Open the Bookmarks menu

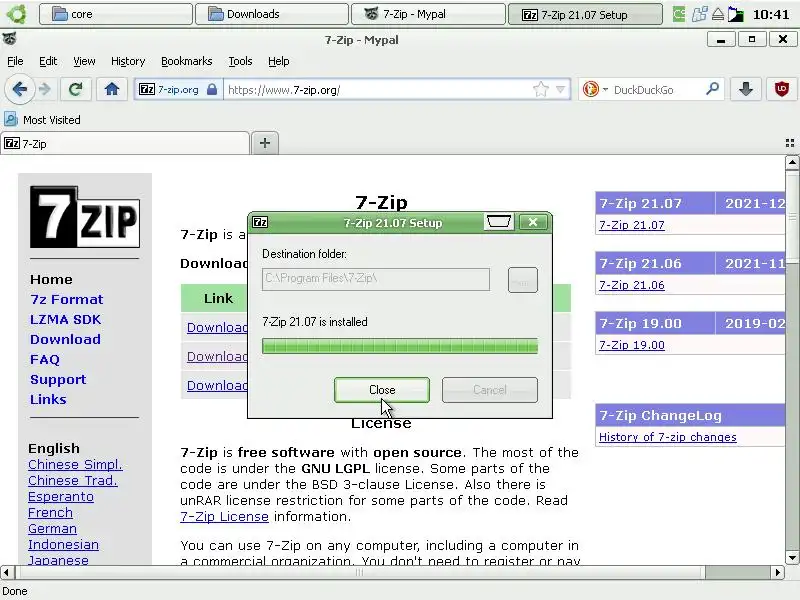click(187, 61)
